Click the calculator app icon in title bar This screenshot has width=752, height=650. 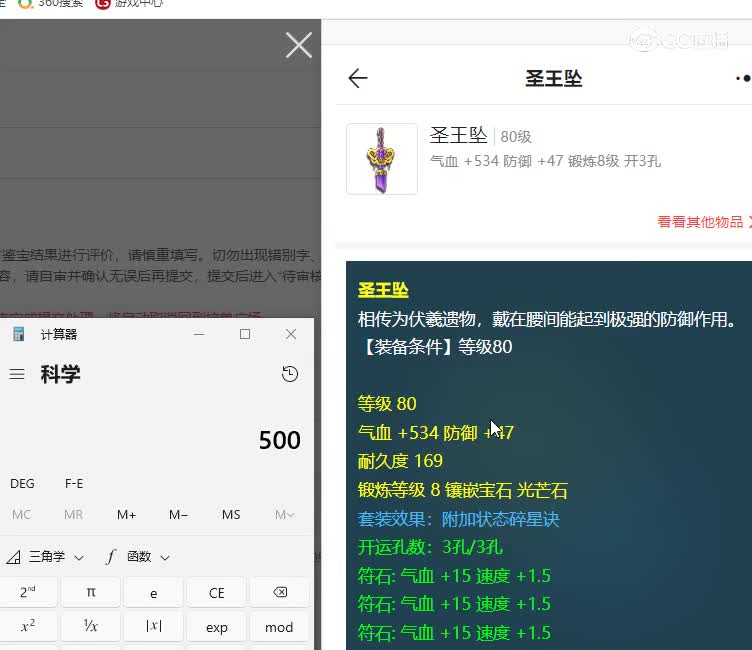tap(19, 334)
